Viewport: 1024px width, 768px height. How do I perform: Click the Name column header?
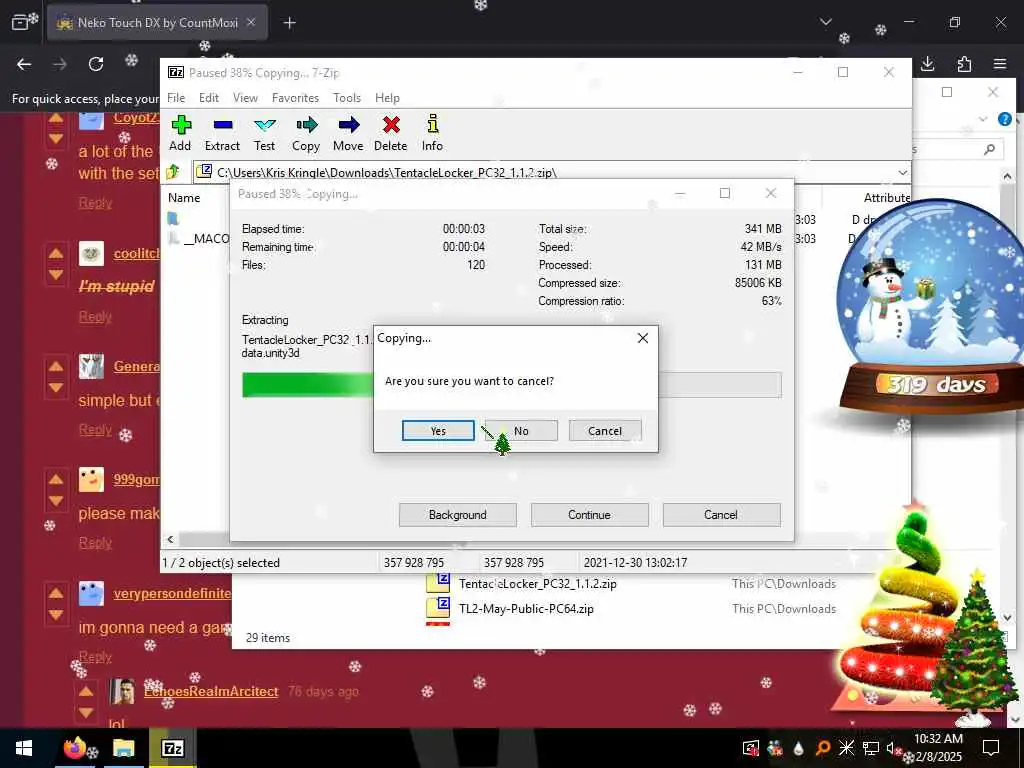point(184,198)
